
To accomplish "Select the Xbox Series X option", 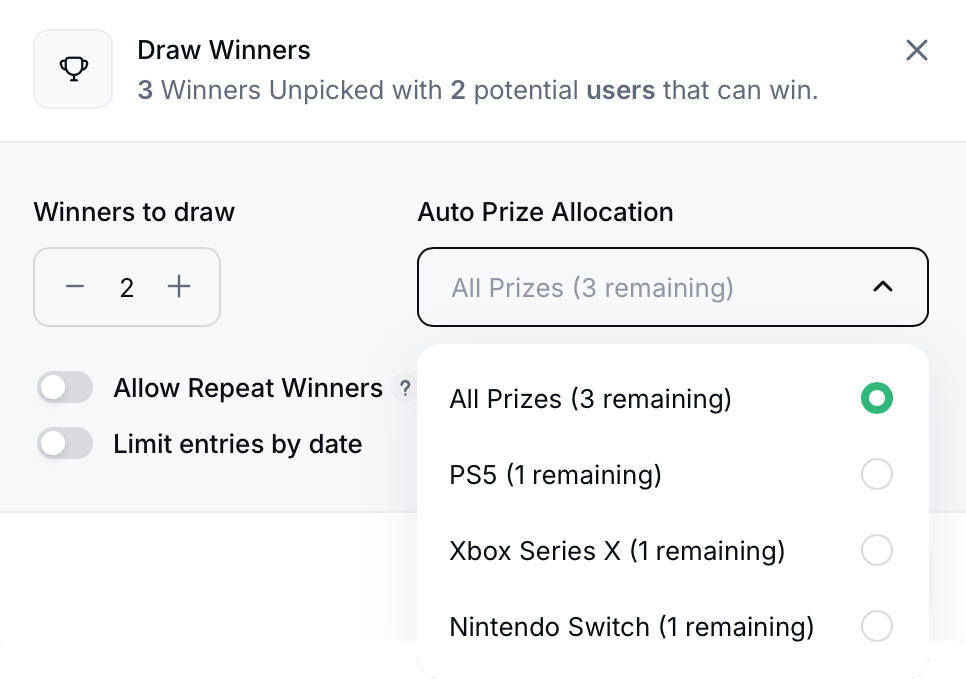I will (x=617, y=550).
